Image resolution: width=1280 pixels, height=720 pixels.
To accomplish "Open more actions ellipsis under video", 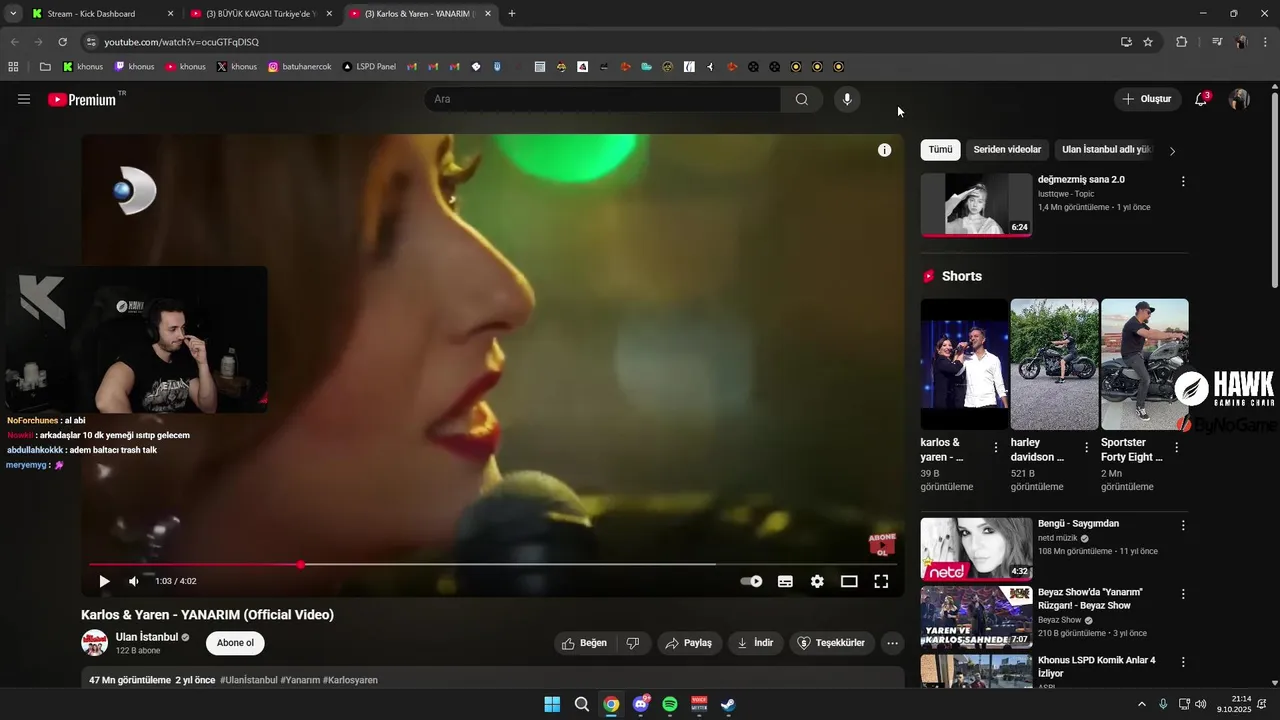I will click(892, 643).
